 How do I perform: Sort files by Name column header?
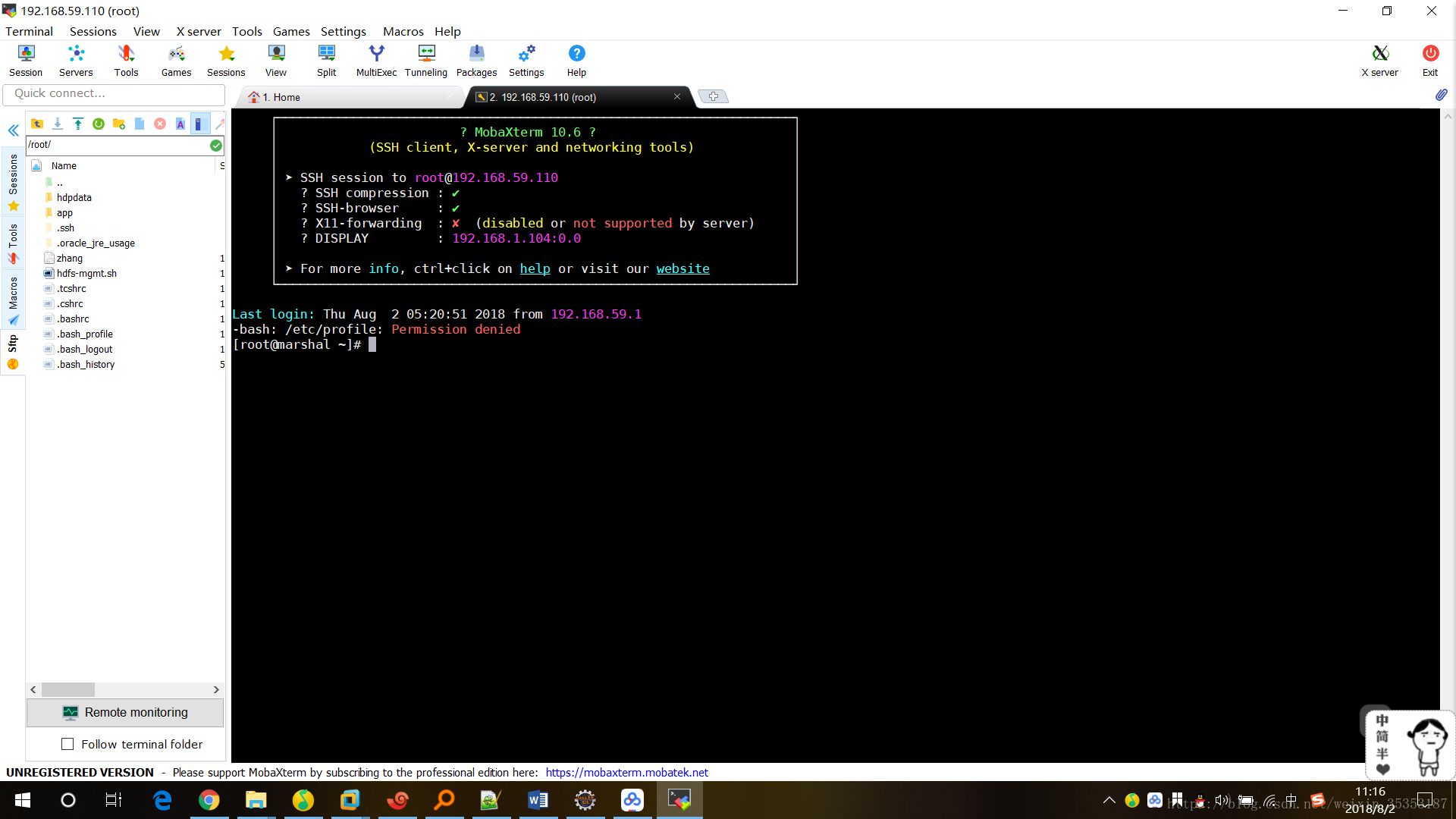click(64, 165)
